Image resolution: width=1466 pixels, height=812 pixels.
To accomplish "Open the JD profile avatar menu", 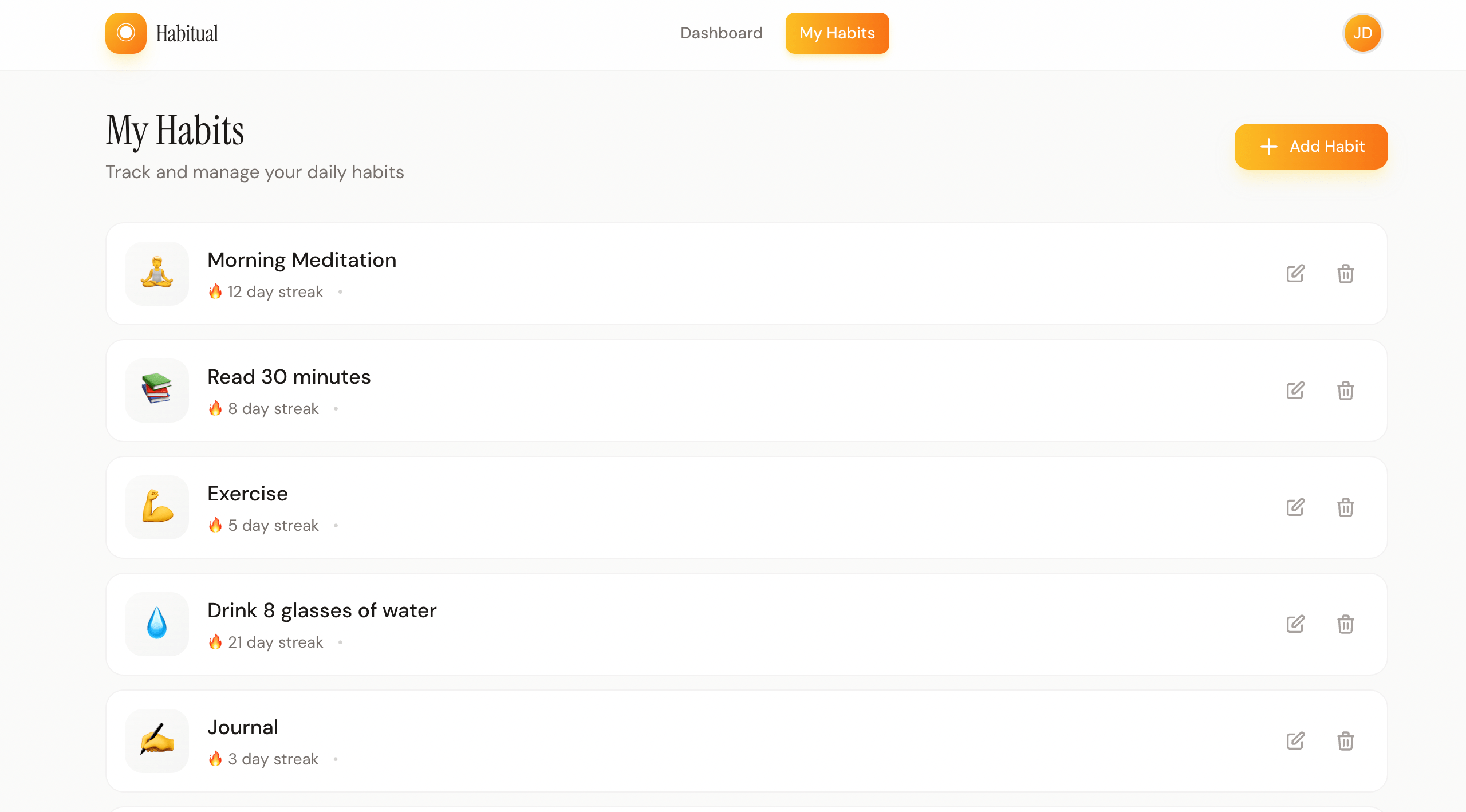I will (1362, 33).
